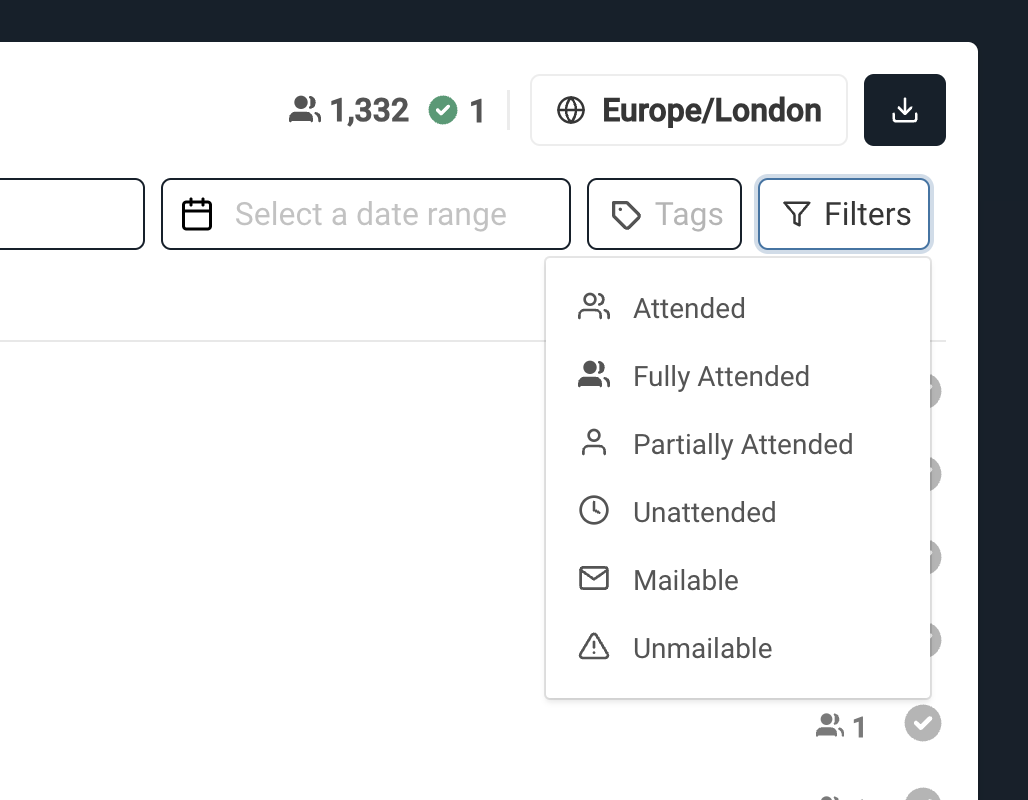Open the Tags dropdown

coord(664,214)
